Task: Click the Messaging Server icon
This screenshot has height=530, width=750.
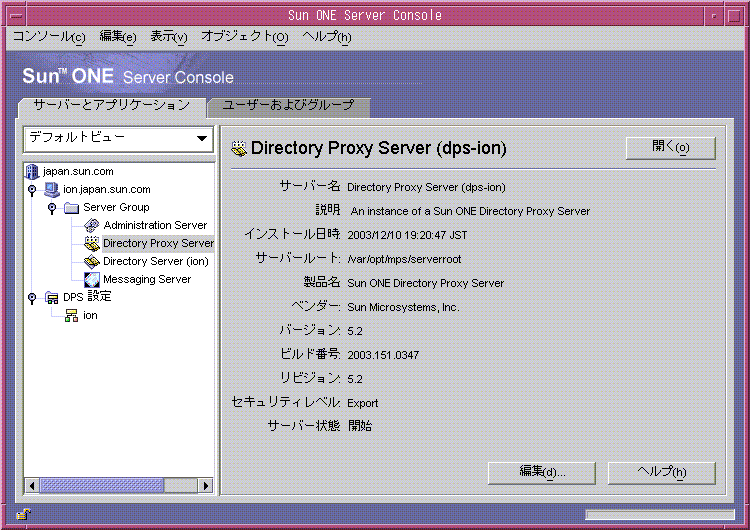Action: point(91,279)
